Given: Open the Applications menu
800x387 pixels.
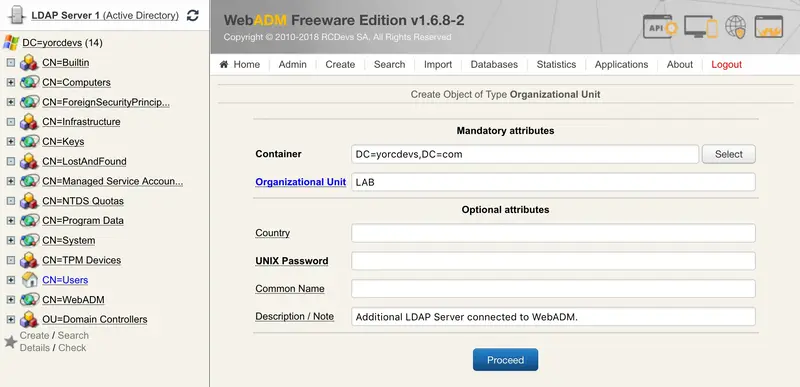Looking at the screenshot, I should [x=621, y=65].
